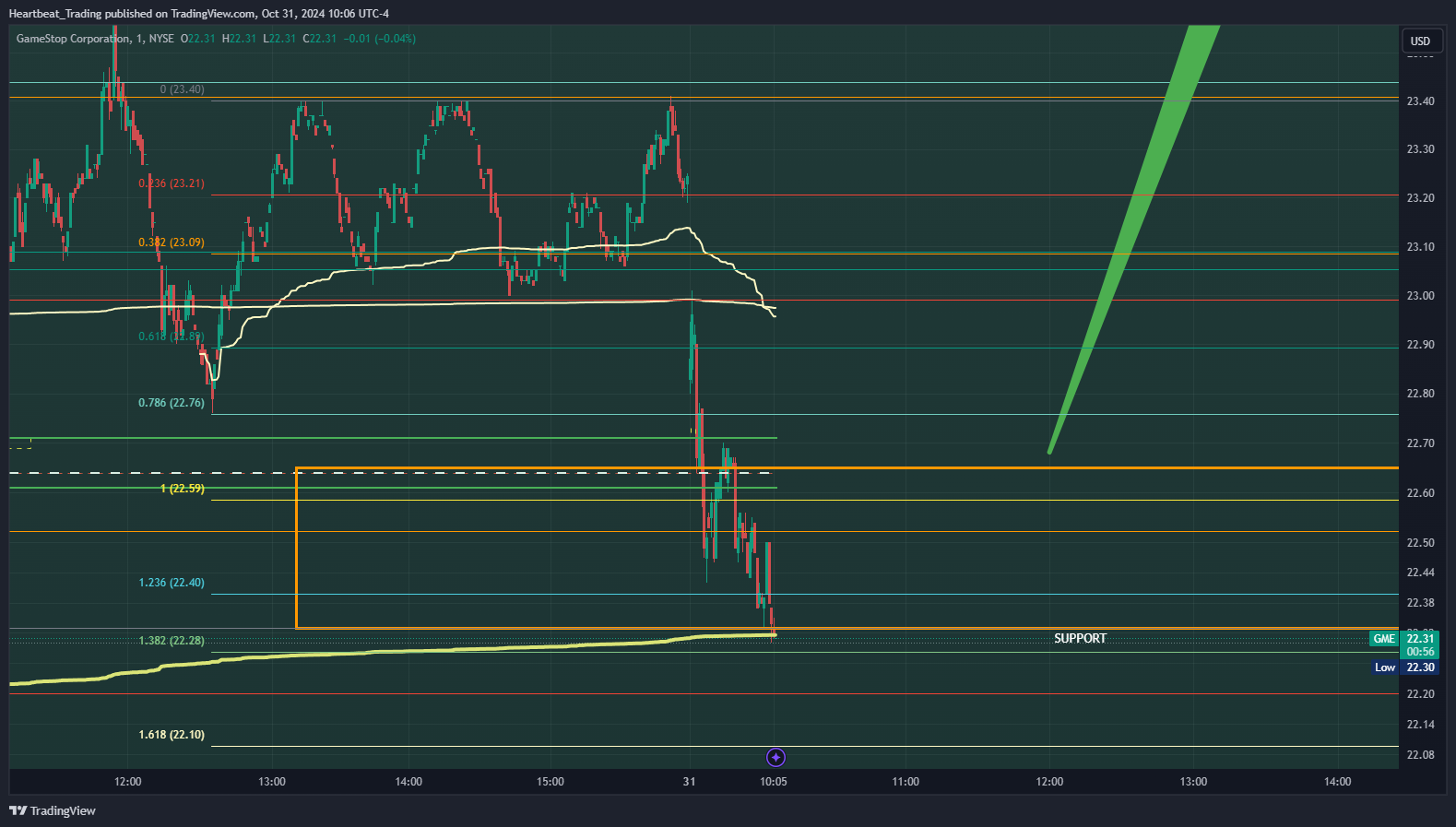Click the 11:00 time axis label
This screenshot has height=827, width=1456.
tap(906, 782)
